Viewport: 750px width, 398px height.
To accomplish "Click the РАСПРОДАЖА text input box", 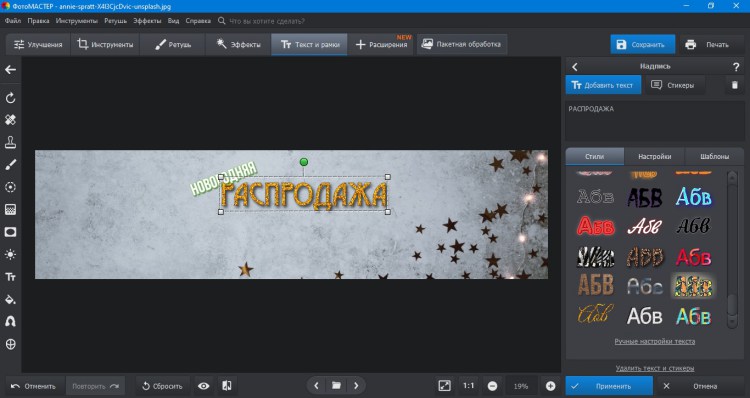I will coord(655,121).
